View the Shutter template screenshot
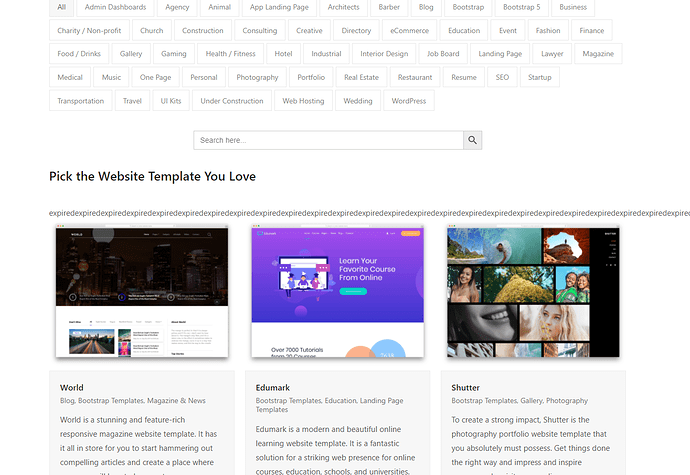The height and width of the screenshot is (475, 690). 533,292
